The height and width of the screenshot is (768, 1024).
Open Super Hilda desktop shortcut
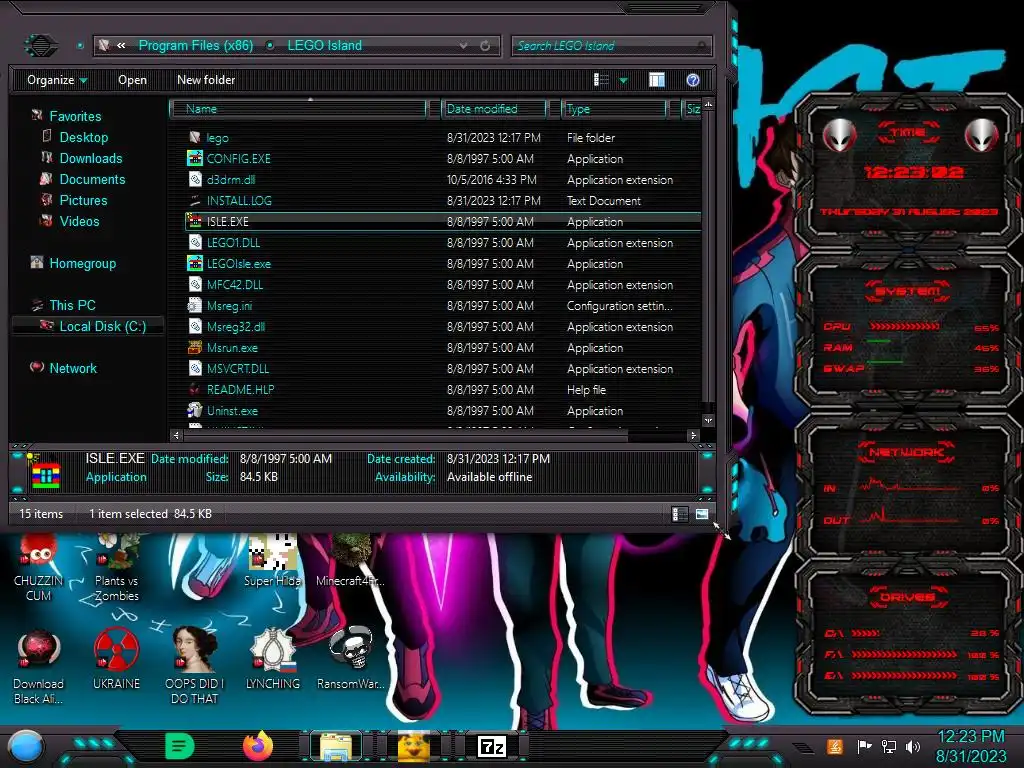pos(272,562)
